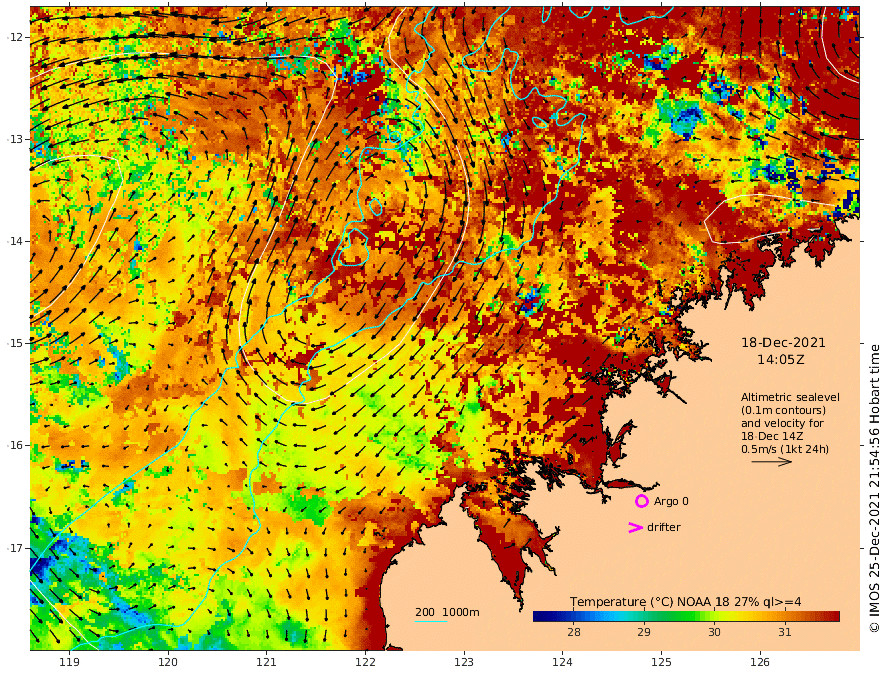Click the longitude axis label 126
Image resolution: width=880 pixels, height=680 pixels.
click(760, 663)
